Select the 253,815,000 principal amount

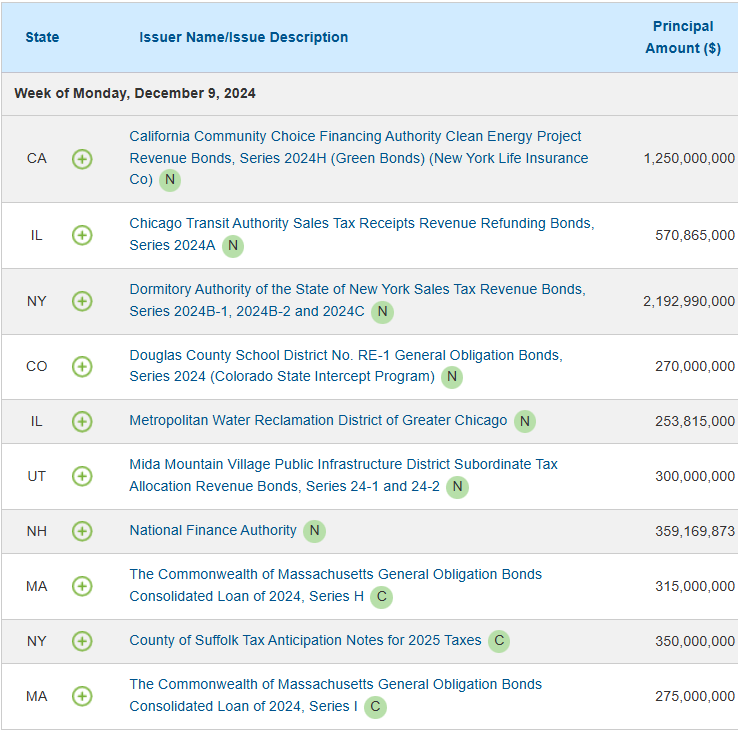[x=695, y=421]
